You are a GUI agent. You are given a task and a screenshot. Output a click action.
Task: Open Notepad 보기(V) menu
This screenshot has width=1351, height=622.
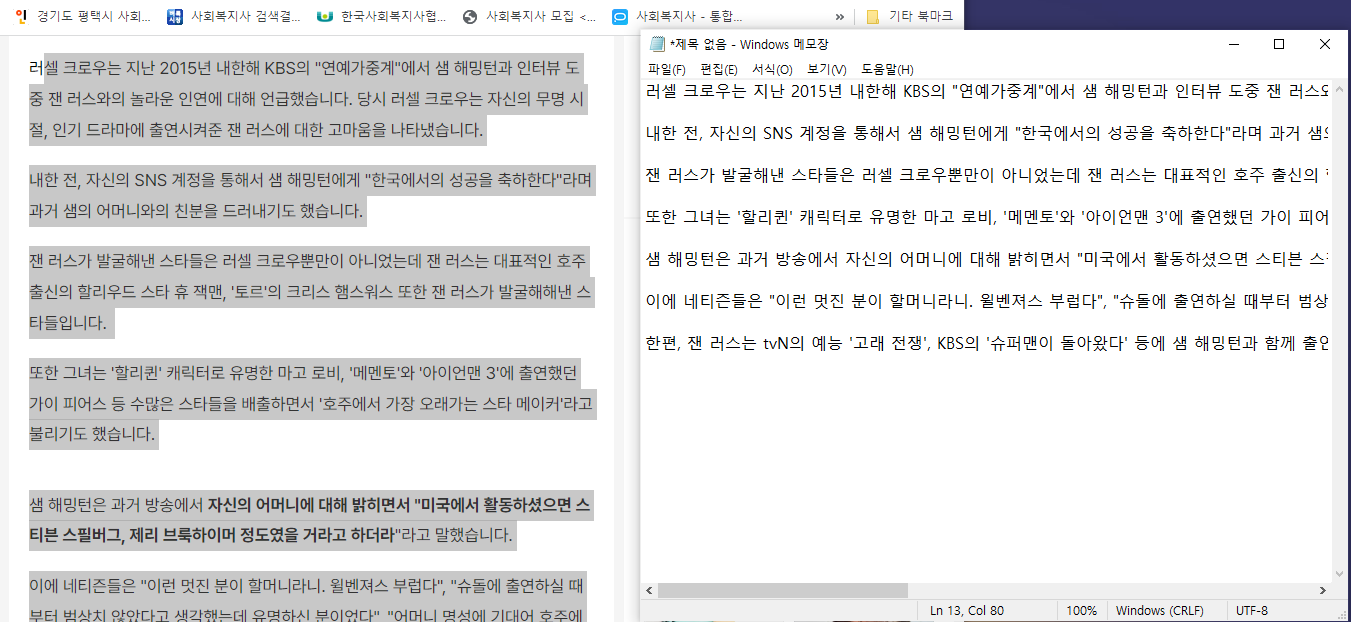pyautogui.click(x=826, y=69)
